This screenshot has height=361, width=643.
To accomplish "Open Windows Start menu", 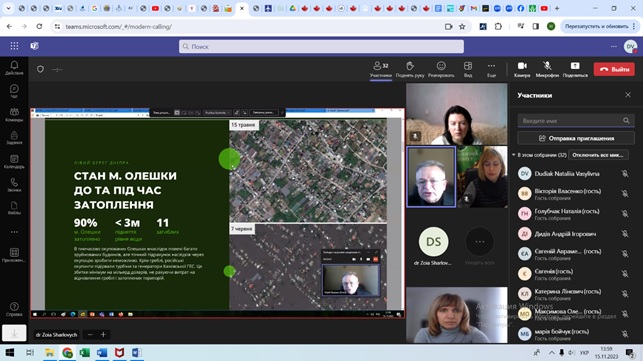I will pos(10,352).
